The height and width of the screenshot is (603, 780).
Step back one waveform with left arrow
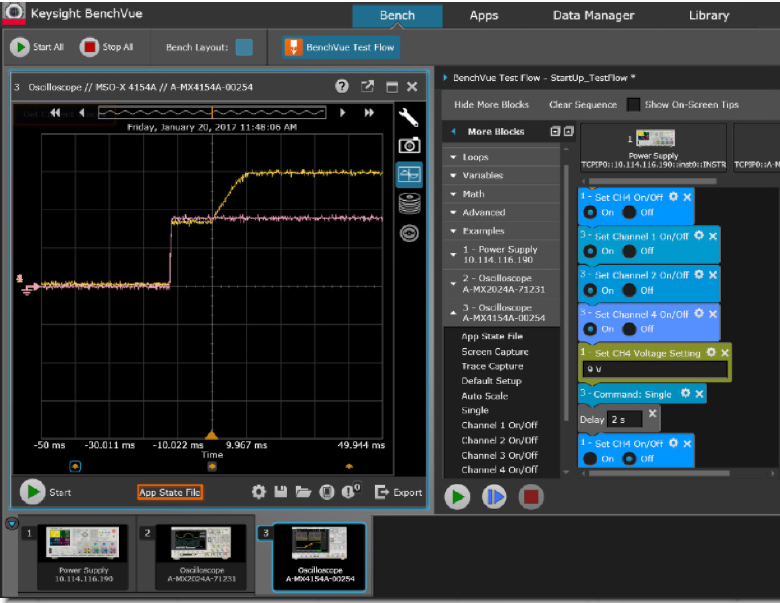coord(82,113)
